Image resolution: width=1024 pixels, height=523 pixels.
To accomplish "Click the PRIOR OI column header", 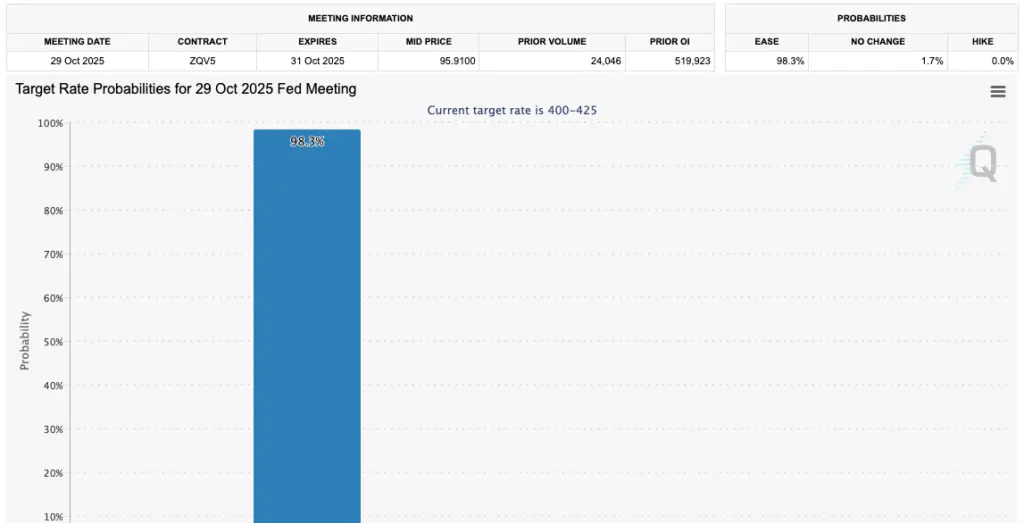I will pyautogui.click(x=669, y=41).
